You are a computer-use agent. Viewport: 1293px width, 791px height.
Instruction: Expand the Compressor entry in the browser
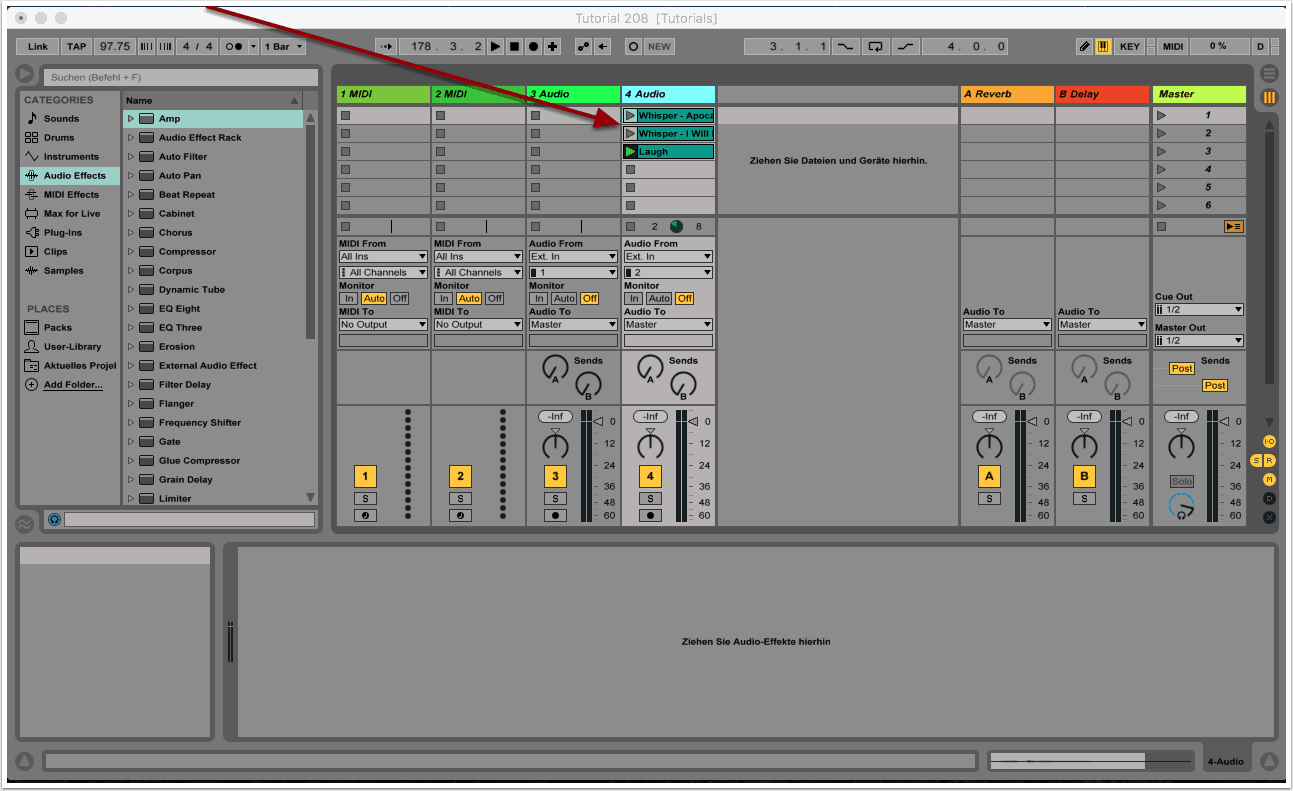point(130,252)
